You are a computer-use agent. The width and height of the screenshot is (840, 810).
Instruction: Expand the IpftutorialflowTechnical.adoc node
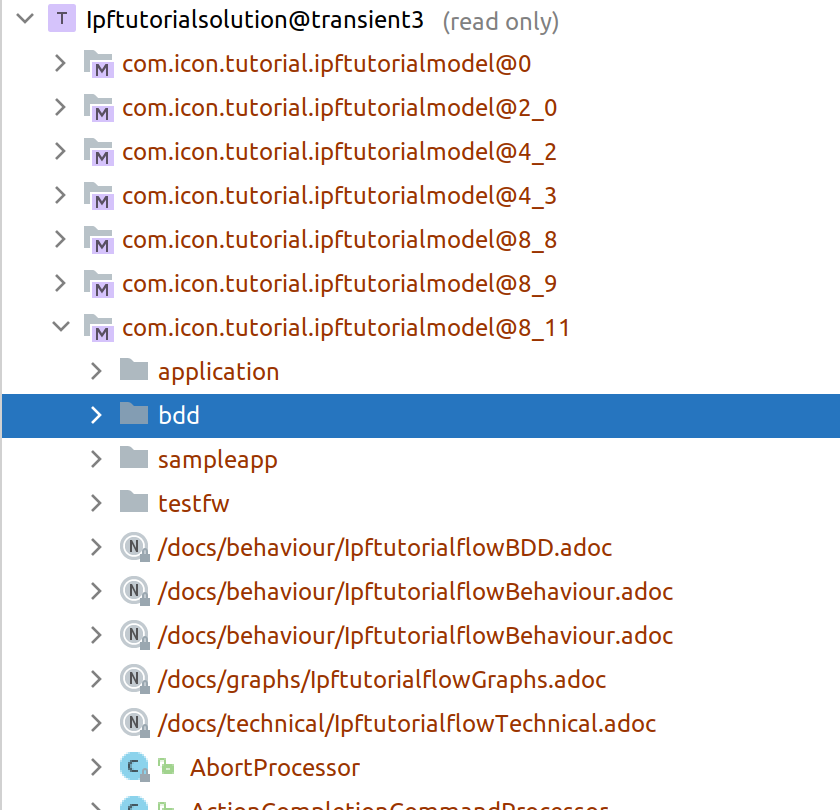click(x=96, y=723)
